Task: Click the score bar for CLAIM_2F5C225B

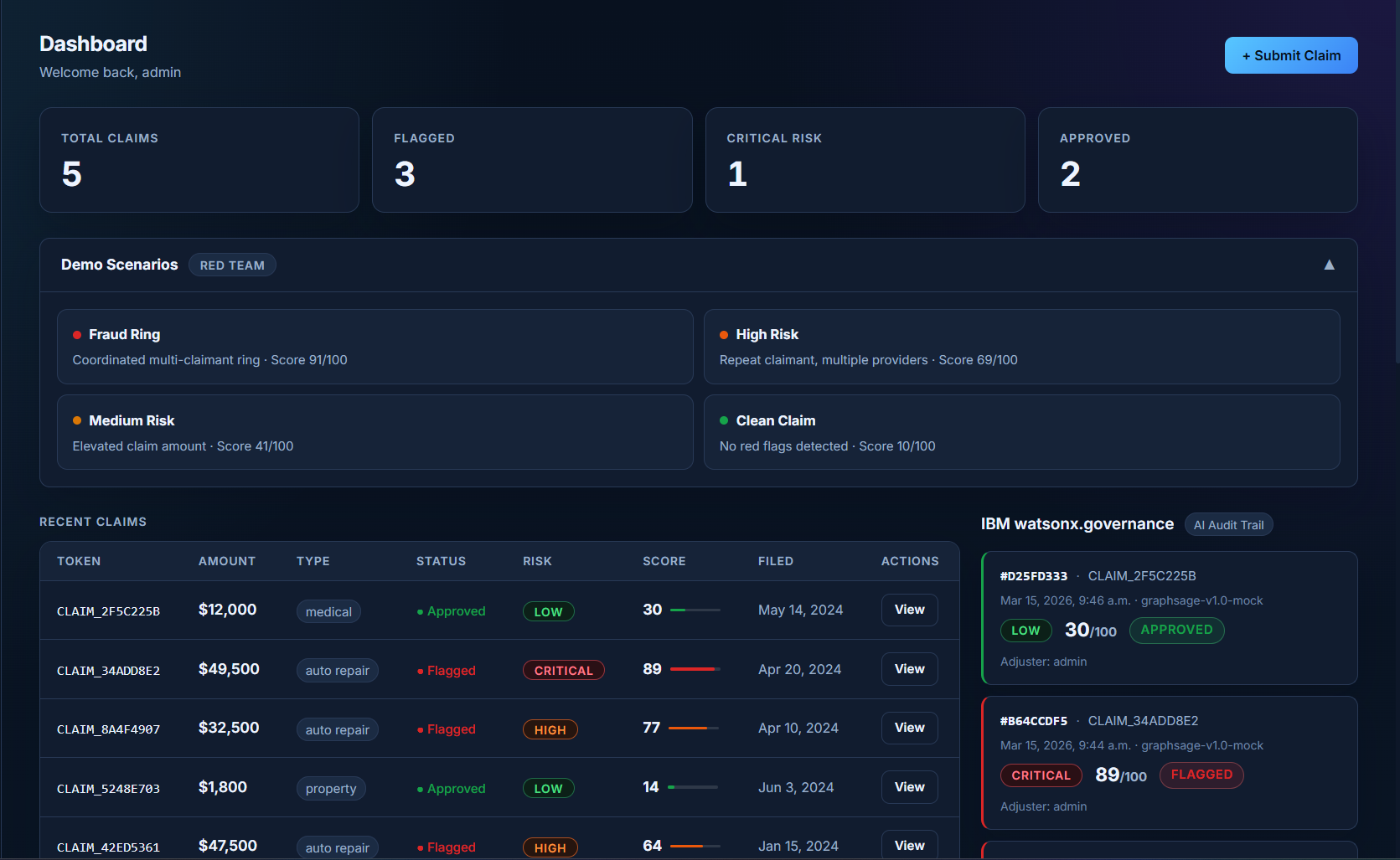Action: pos(695,610)
